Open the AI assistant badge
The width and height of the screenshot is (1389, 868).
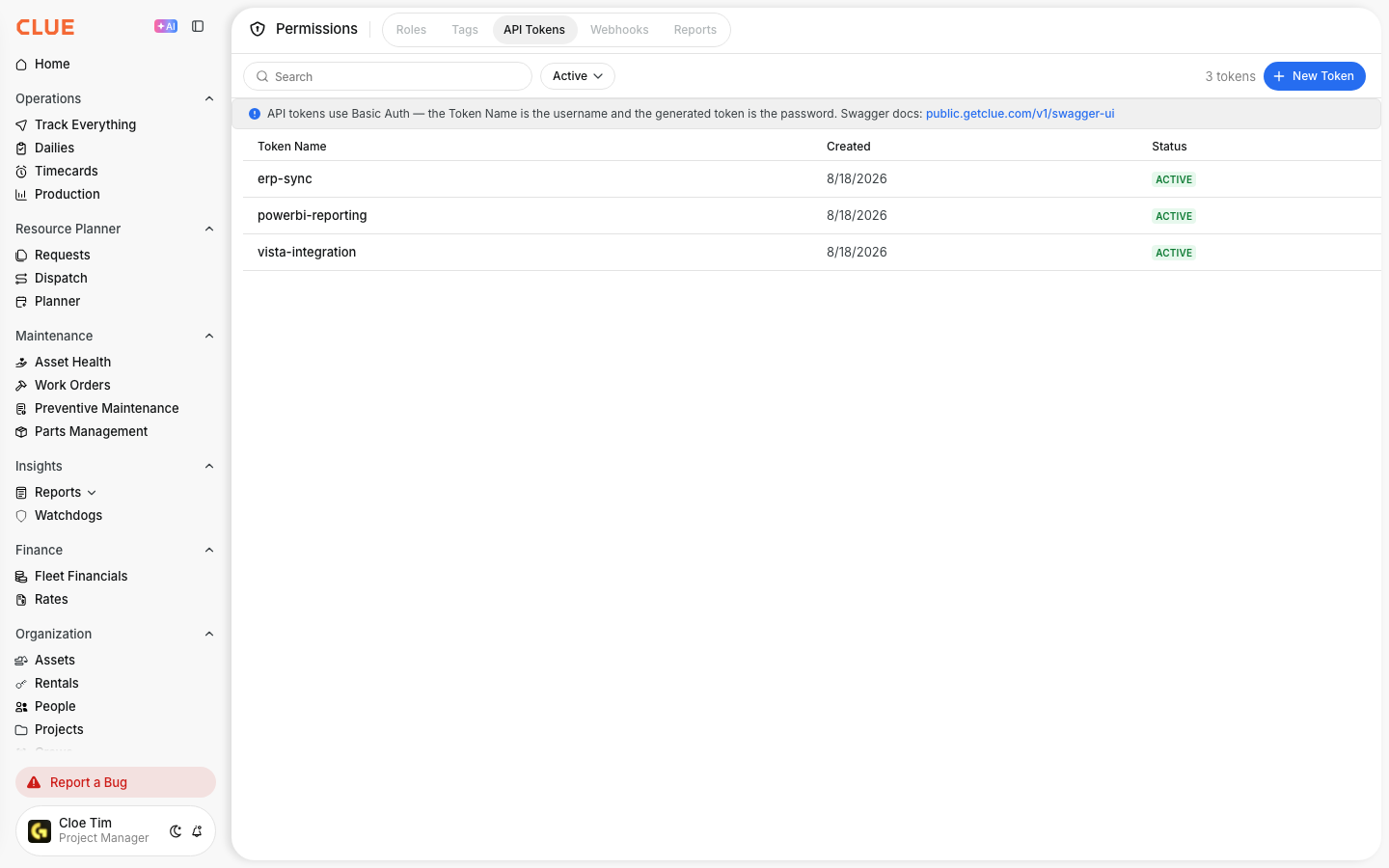pos(166,26)
